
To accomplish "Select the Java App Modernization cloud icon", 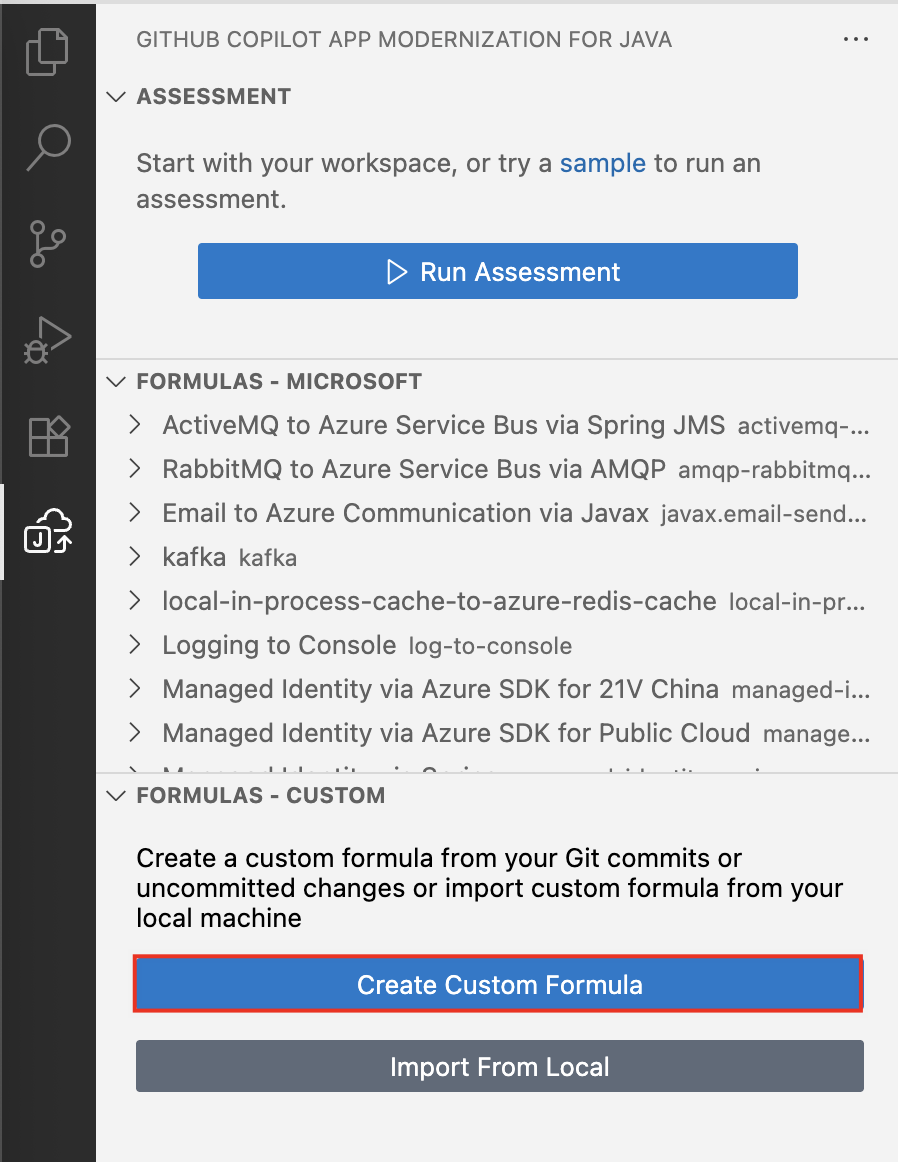I will pyautogui.click(x=47, y=531).
